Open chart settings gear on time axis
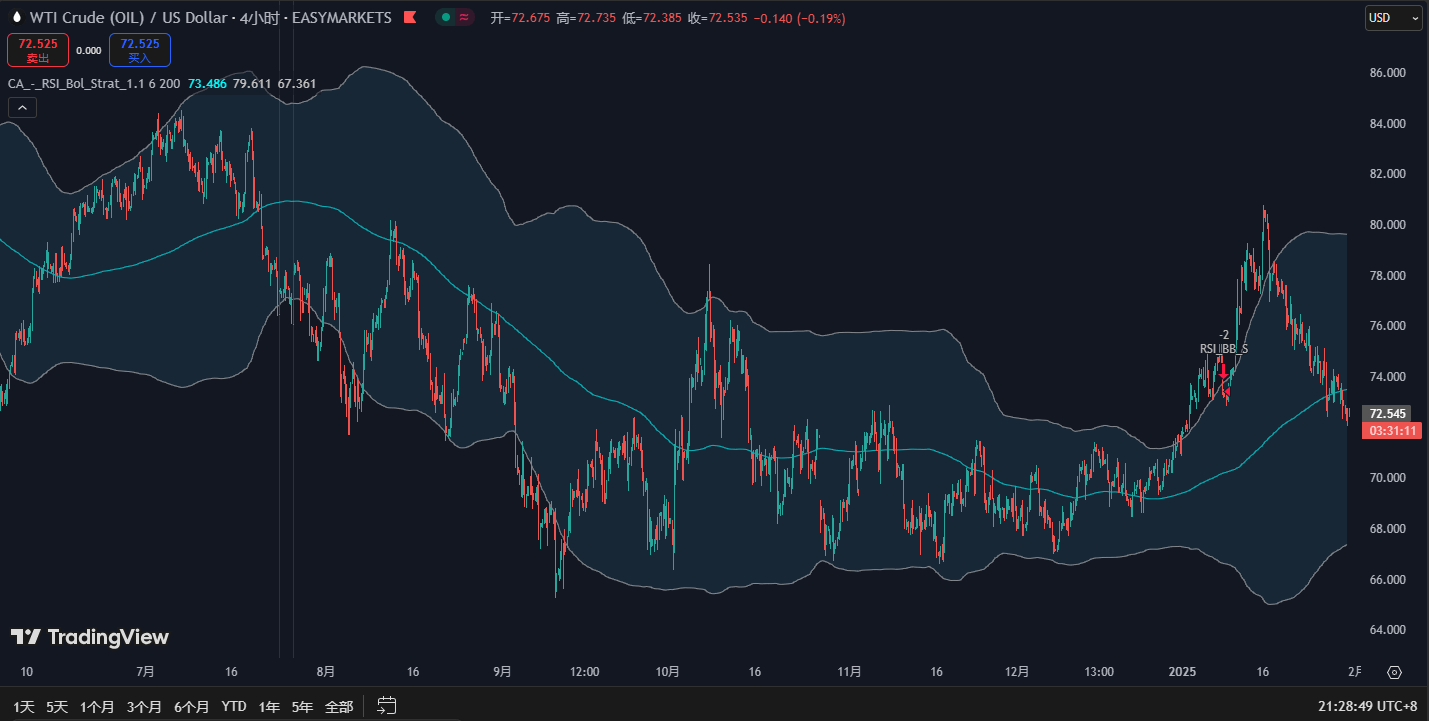The width and height of the screenshot is (1429, 721). tap(1395, 672)
